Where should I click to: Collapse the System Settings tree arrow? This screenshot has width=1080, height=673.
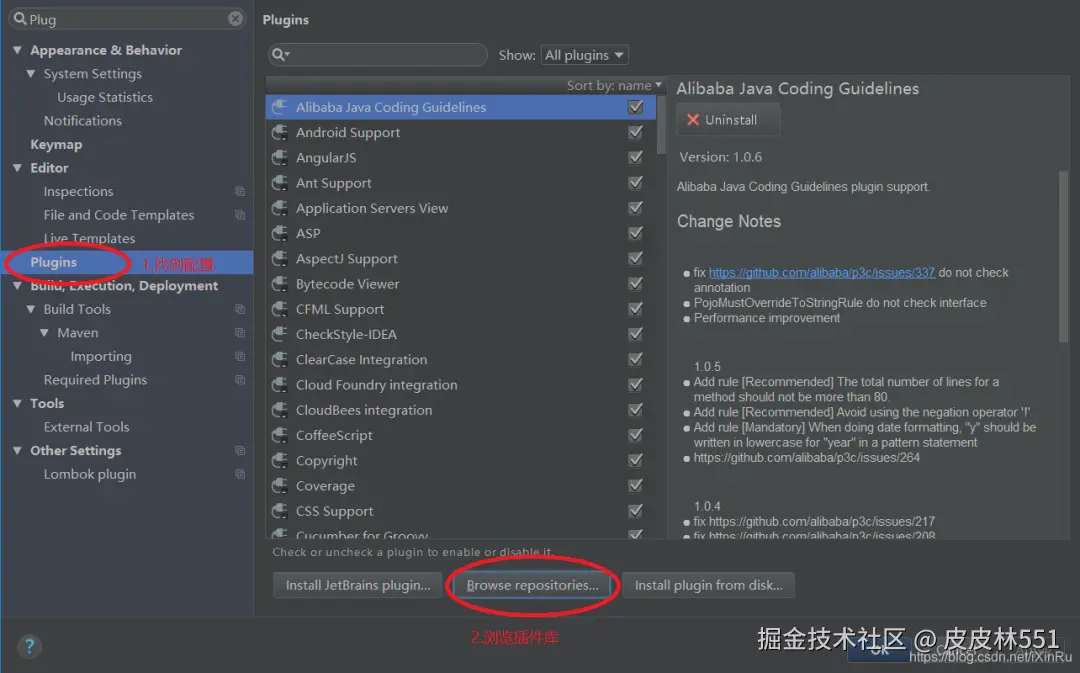[31, 74]
